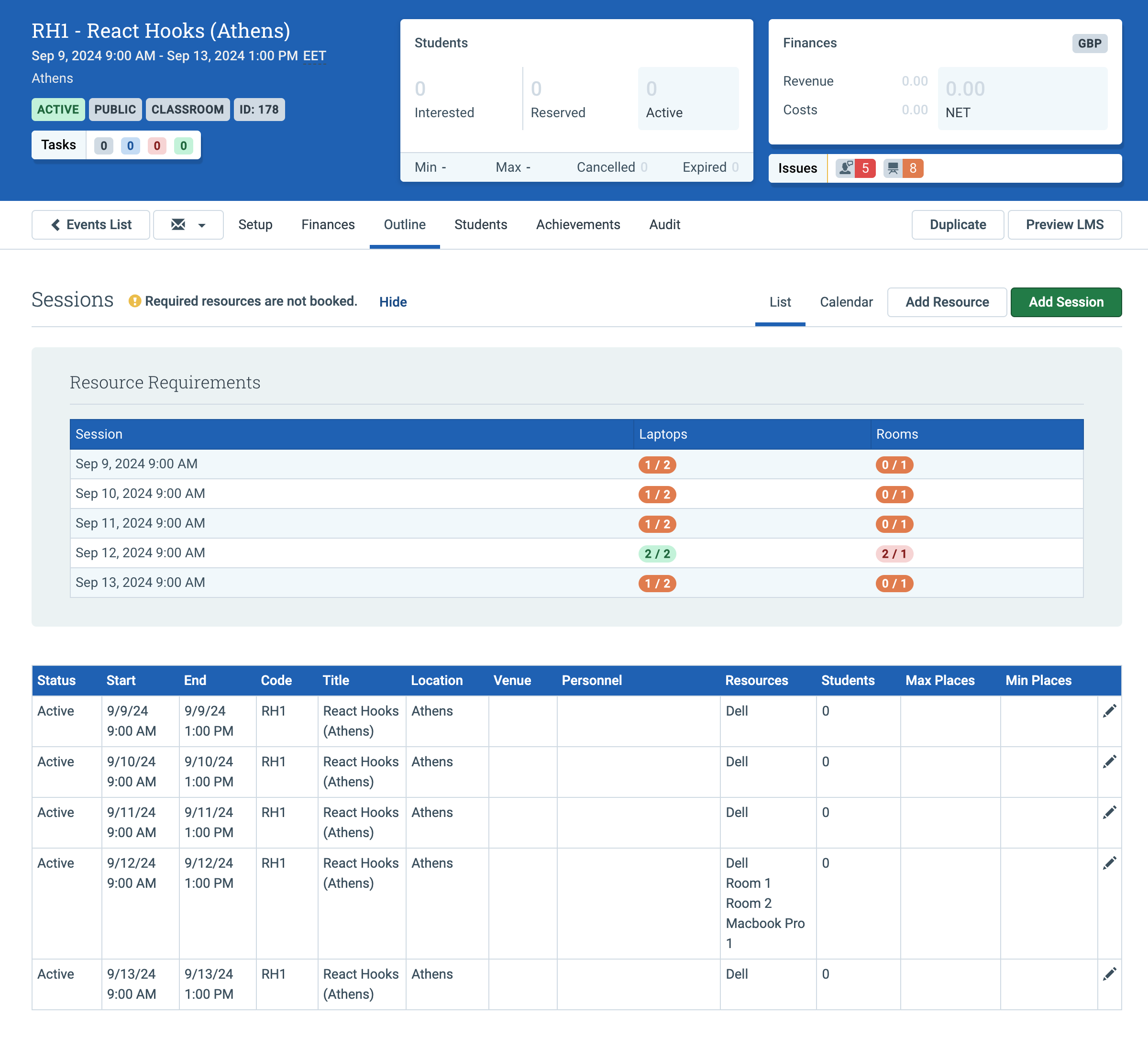
Task: Select the List sessions view
Action: [x=780, y=302]
